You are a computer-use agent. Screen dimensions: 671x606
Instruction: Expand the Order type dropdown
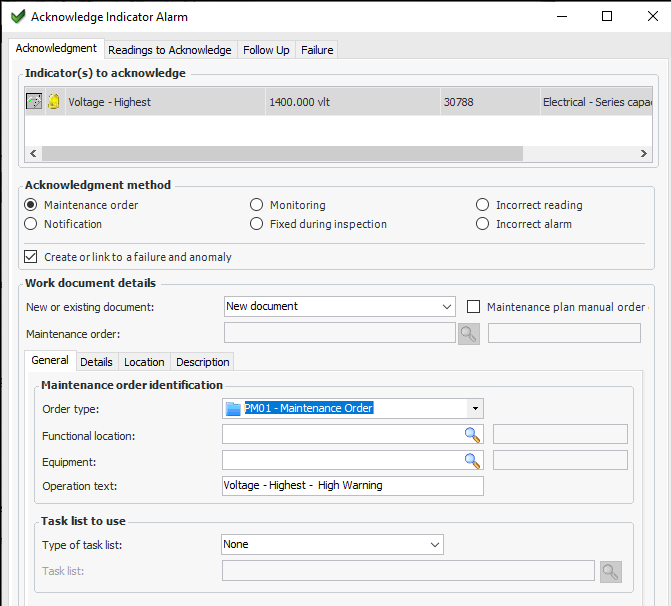click(x=476, y=408)
